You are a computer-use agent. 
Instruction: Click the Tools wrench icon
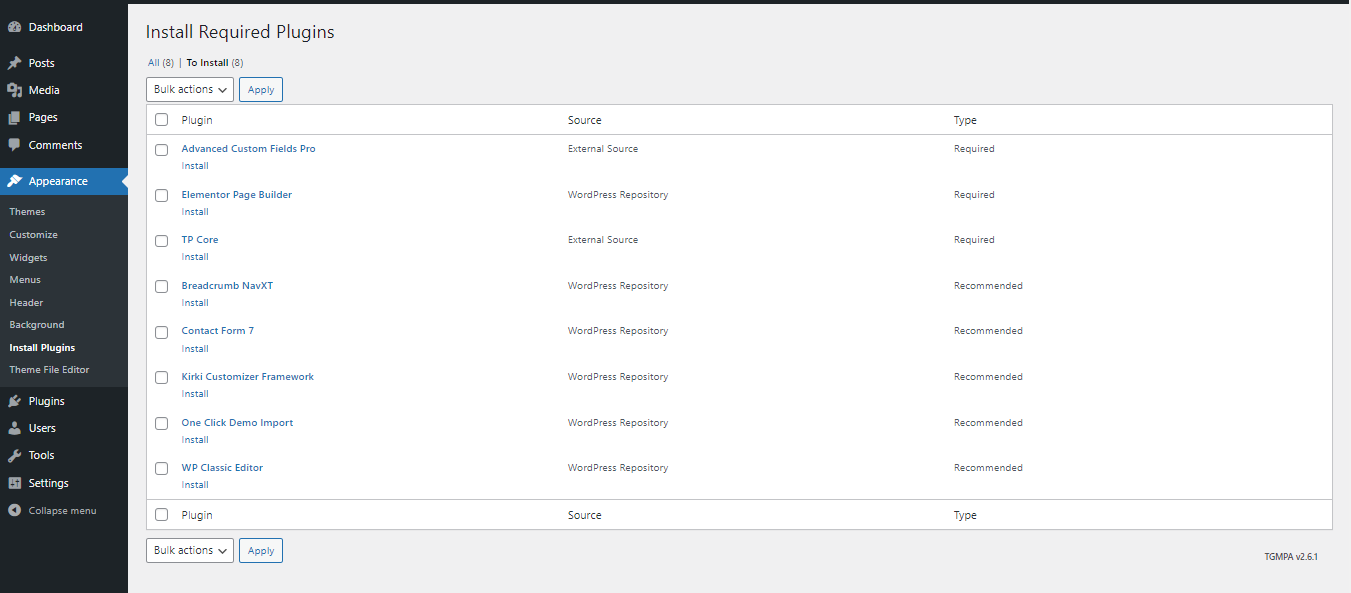pyautogui.click(x=14, y=455)
